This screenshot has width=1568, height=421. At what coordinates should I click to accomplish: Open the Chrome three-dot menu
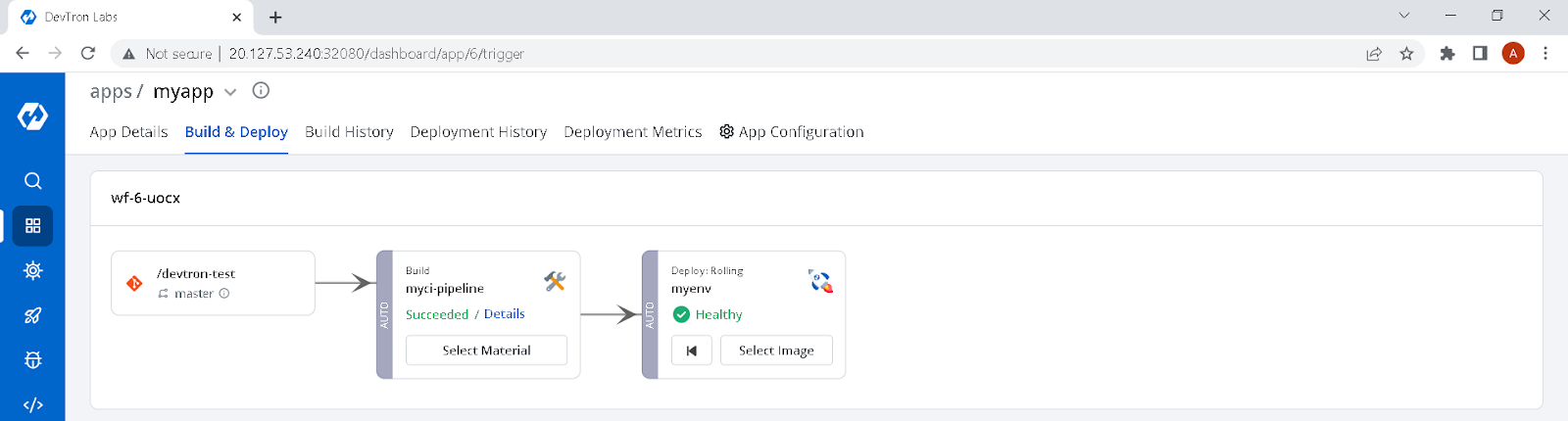1545,54
